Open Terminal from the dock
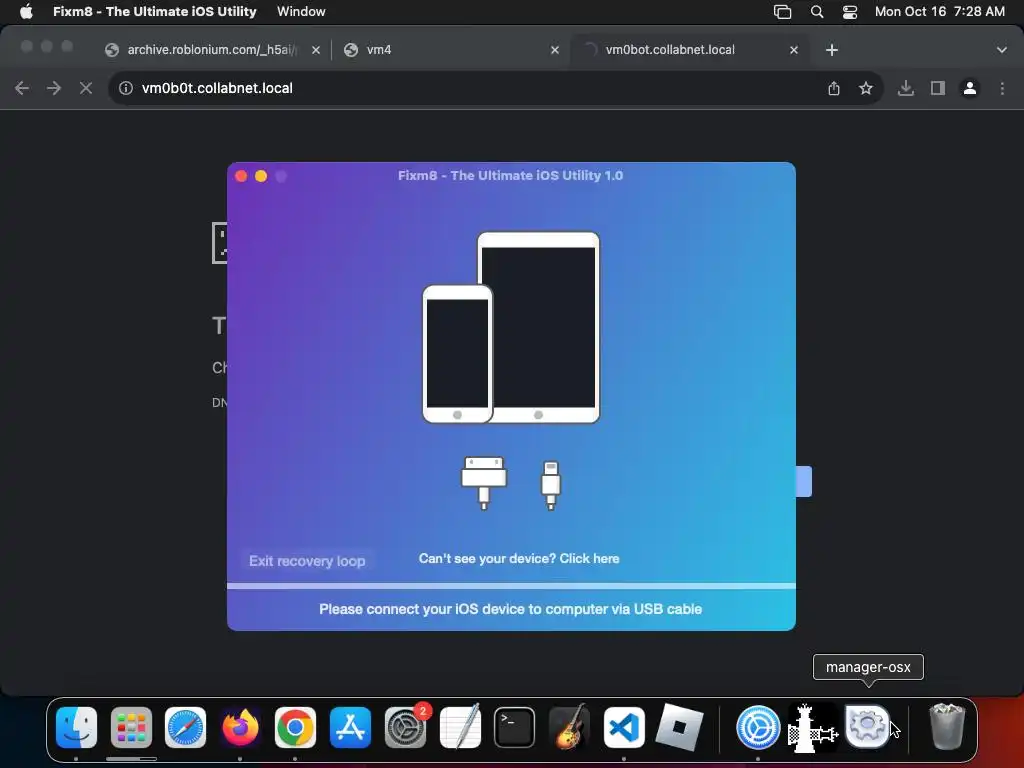The width and height of the screenshot is (1024, 768). tap(515, 728)
